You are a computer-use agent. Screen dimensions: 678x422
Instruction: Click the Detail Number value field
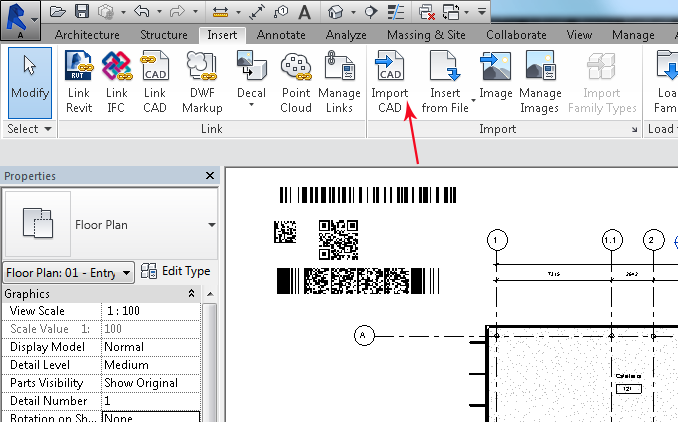(151, 401)
